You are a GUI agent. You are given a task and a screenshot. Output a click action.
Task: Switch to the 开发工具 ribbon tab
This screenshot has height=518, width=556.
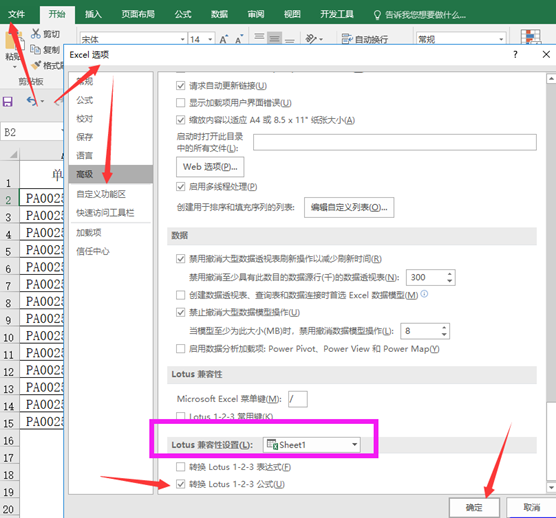tap(337, 14)
